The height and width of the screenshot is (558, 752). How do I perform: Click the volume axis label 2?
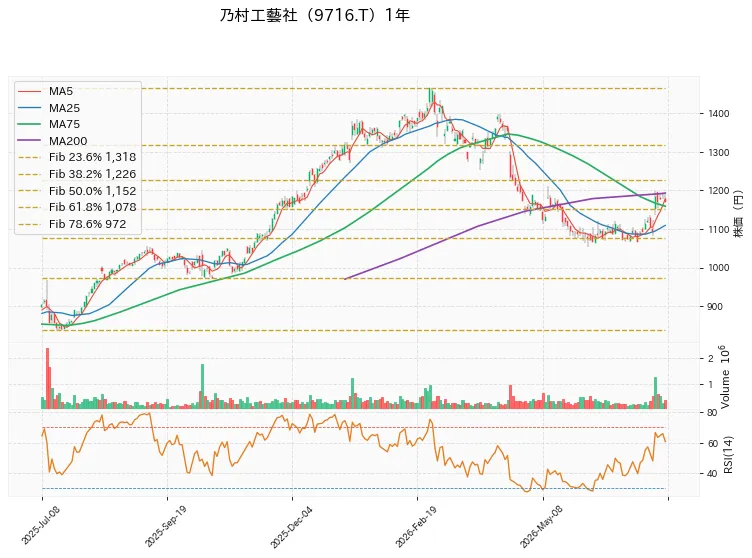(711, 358)
